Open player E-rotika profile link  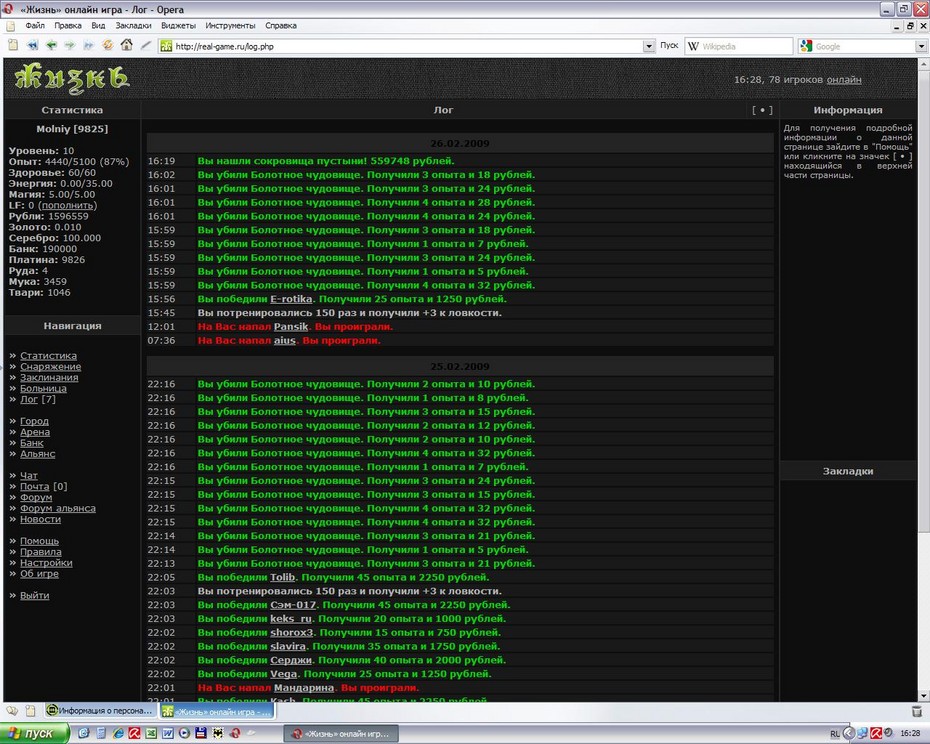click(x=291, y=299)
